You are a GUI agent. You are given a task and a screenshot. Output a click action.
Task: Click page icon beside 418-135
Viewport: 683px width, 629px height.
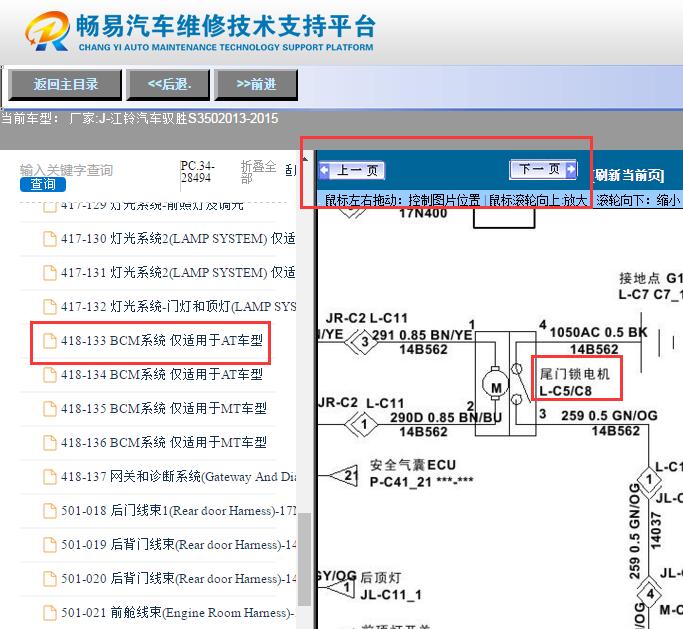coord(50,409)
